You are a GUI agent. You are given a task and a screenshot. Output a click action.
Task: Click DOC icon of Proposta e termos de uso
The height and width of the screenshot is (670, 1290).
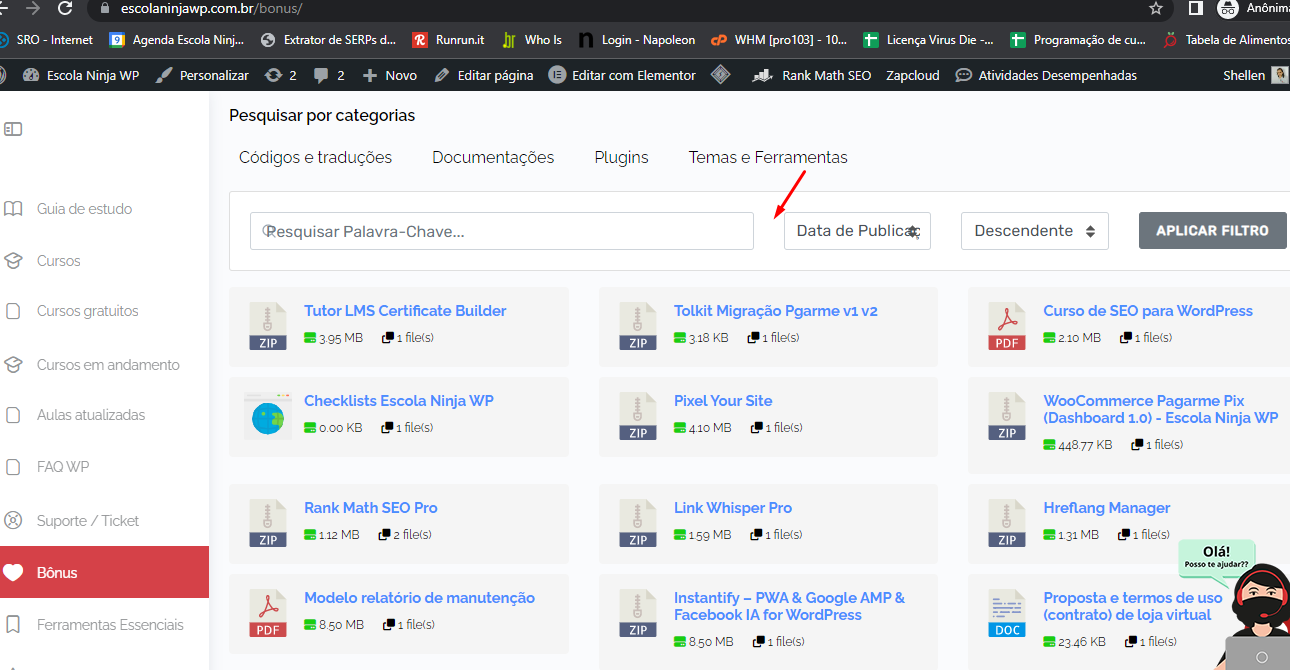pos(1007,612)
